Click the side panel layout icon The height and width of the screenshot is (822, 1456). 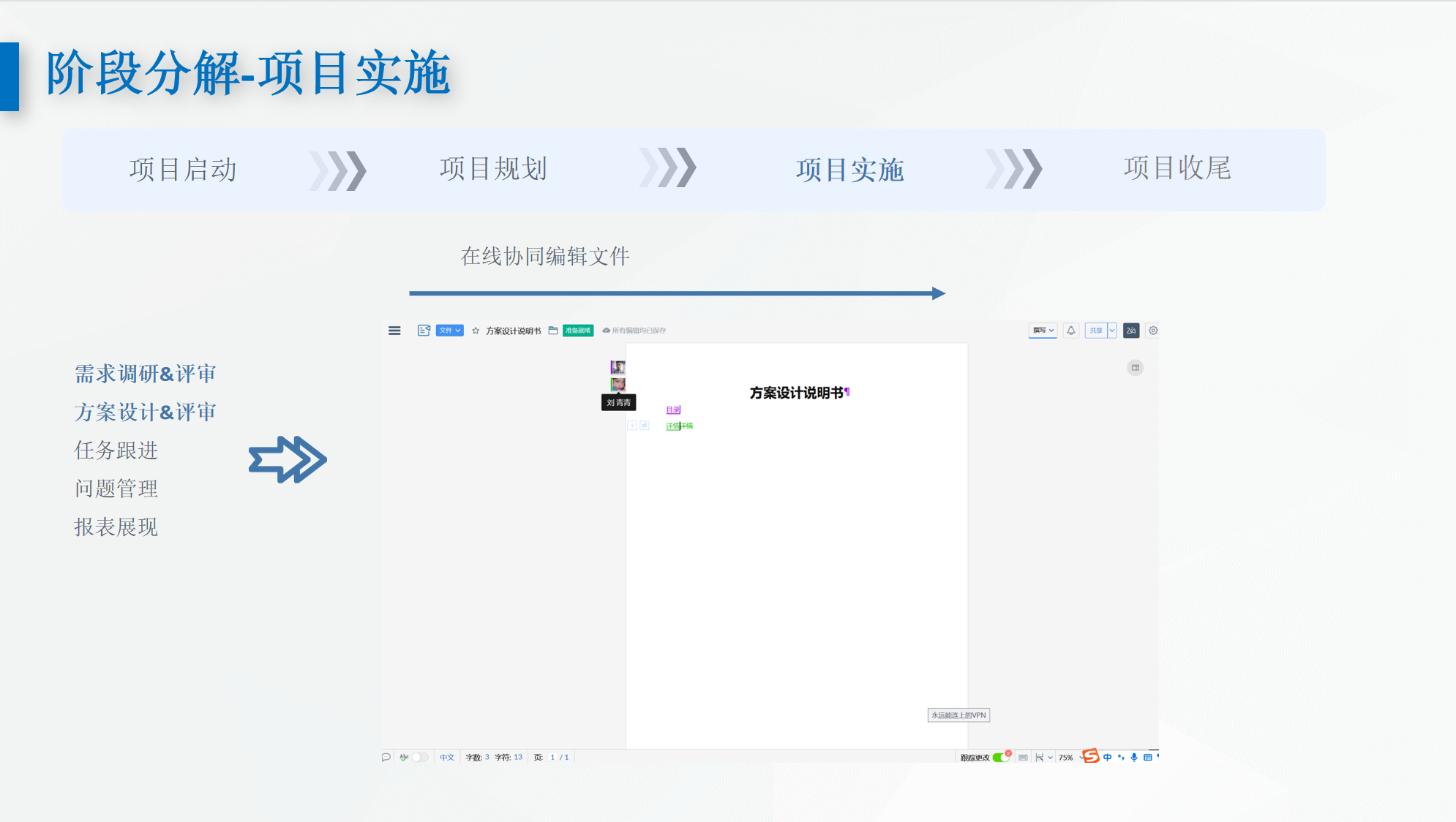coord(1135,368)
